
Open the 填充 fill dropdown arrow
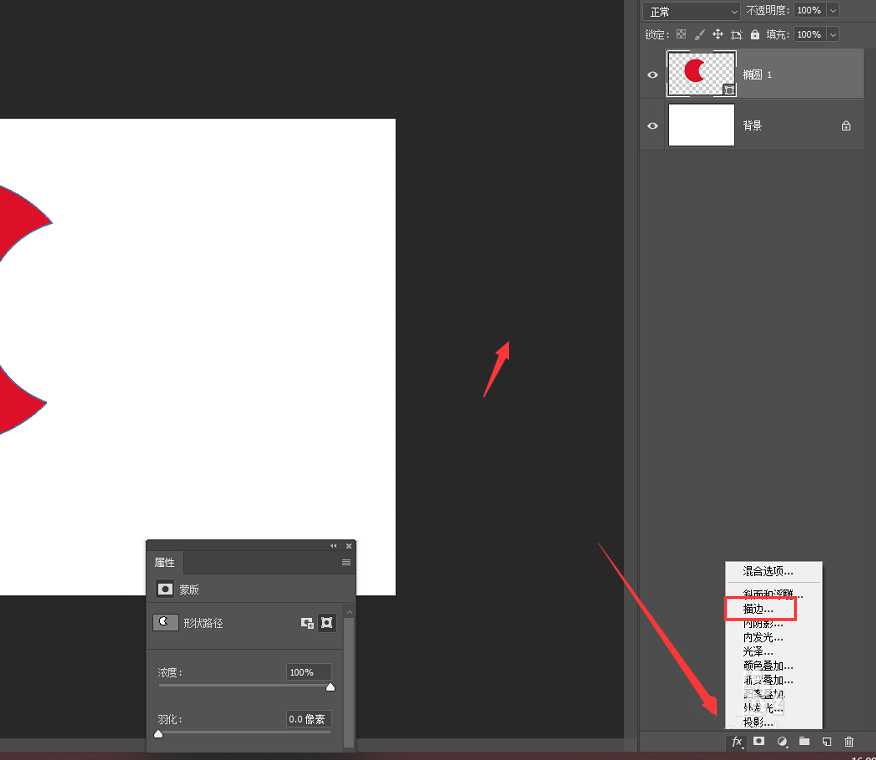(833, 34)
